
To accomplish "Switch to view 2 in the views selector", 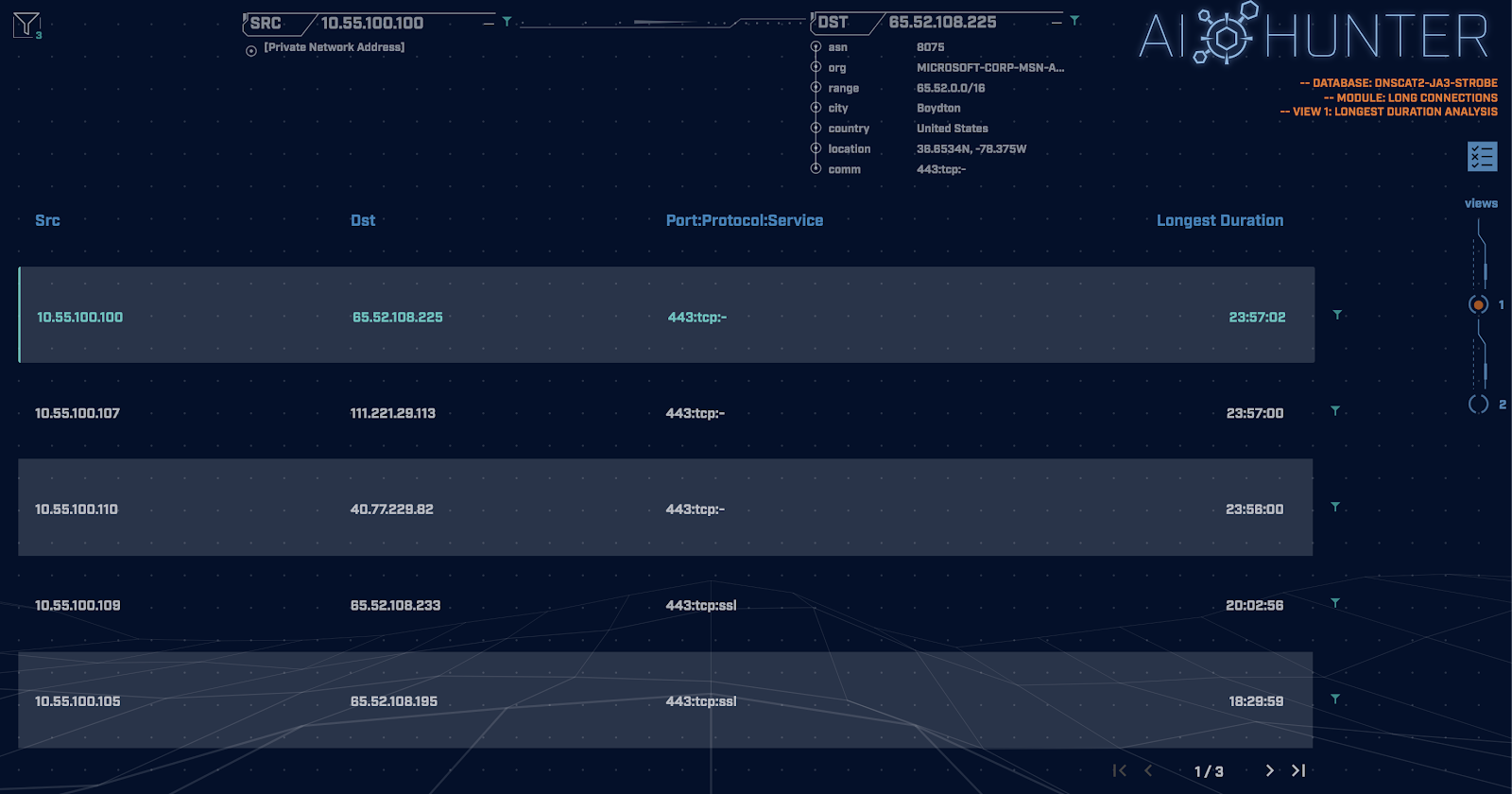I will [x=1479, y=404].
